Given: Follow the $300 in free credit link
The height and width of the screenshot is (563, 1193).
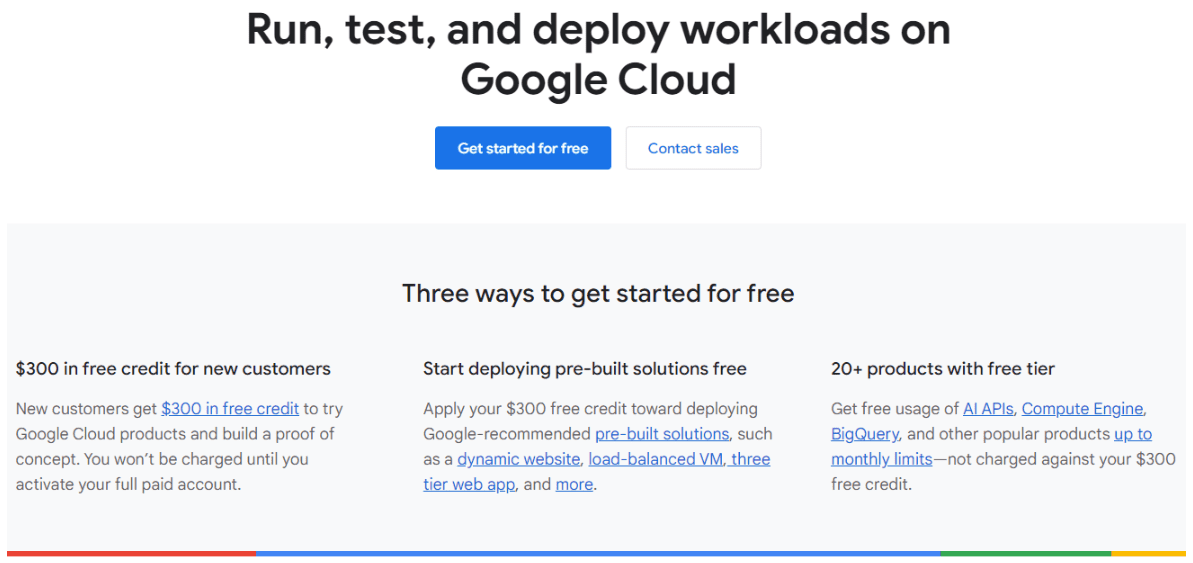Looking at the screenshot, I should (x=230, y=409).
